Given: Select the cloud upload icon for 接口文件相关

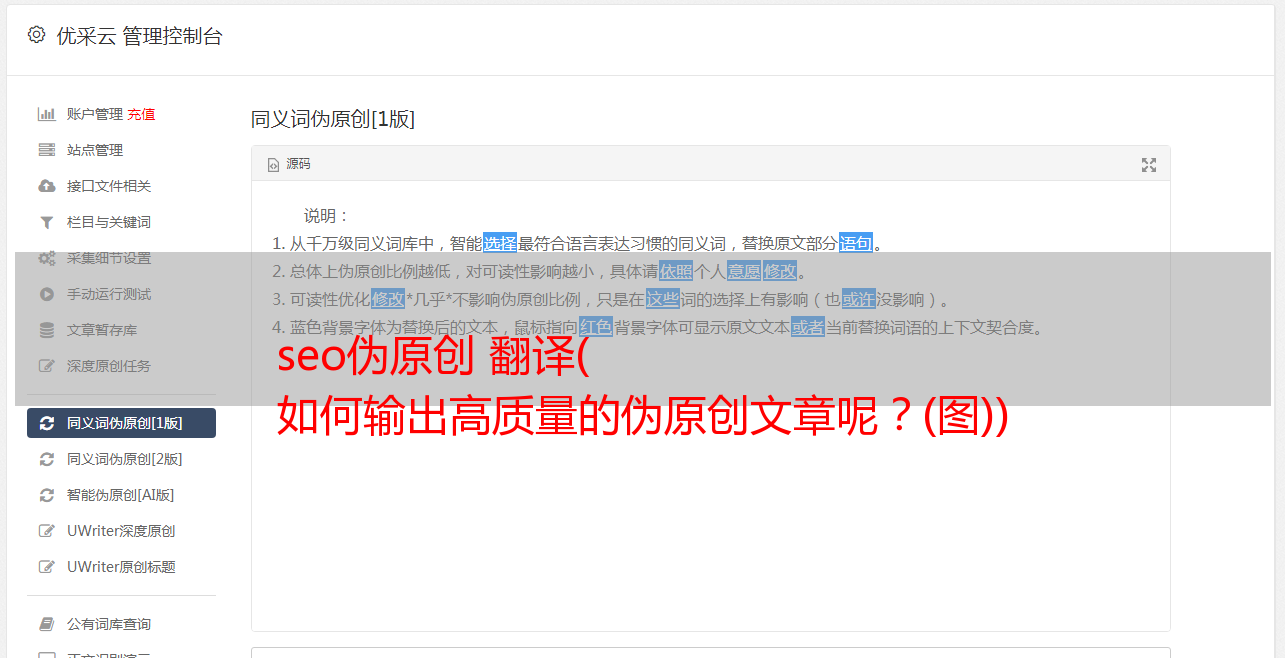Looking at the screenshot, I should 46,186.
